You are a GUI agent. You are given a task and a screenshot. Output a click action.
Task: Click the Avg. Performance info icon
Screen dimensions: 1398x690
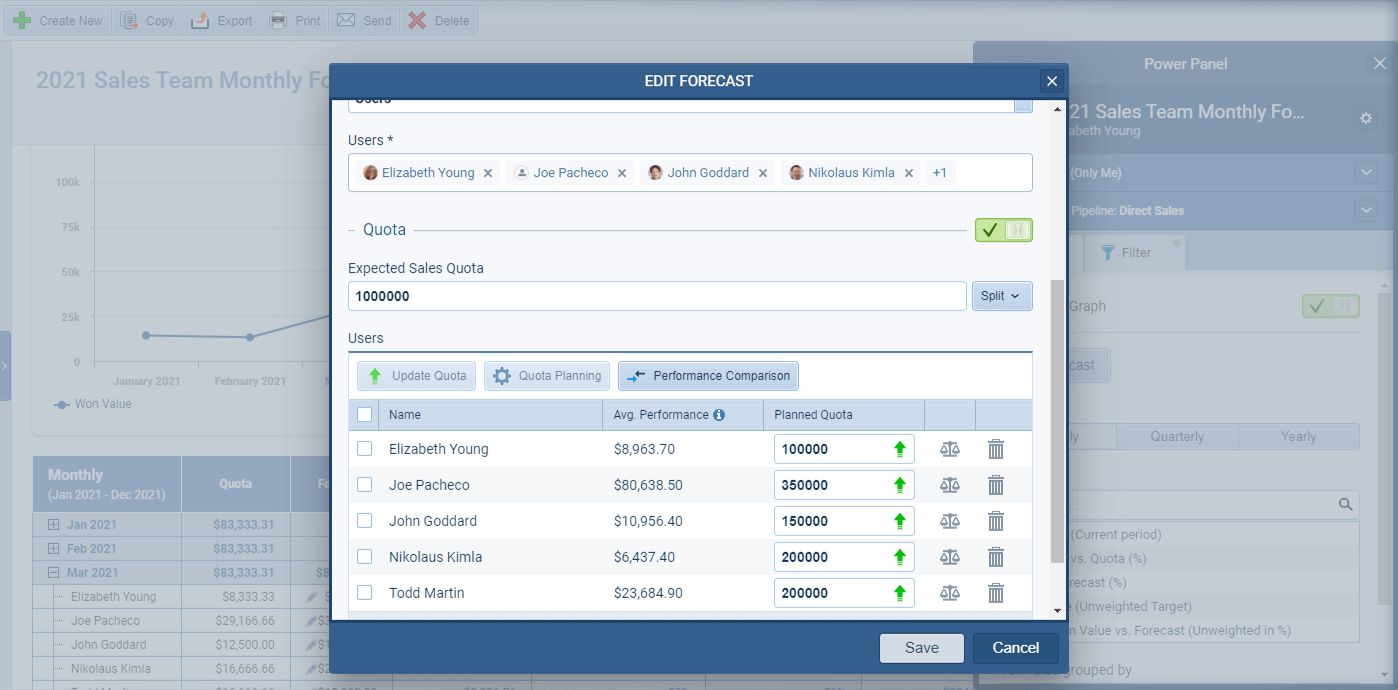719,415
